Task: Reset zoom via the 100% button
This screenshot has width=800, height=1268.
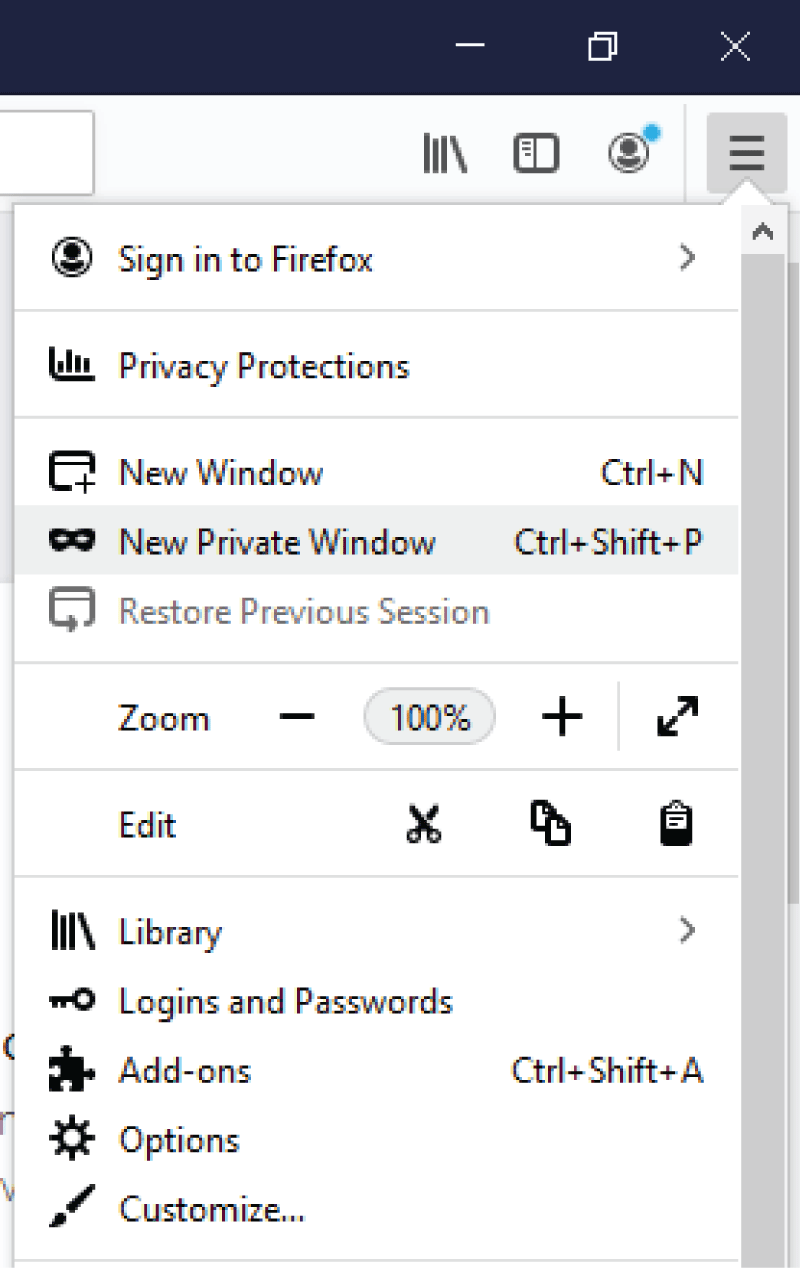Action: pyautogui.click(x=430, y=716)
